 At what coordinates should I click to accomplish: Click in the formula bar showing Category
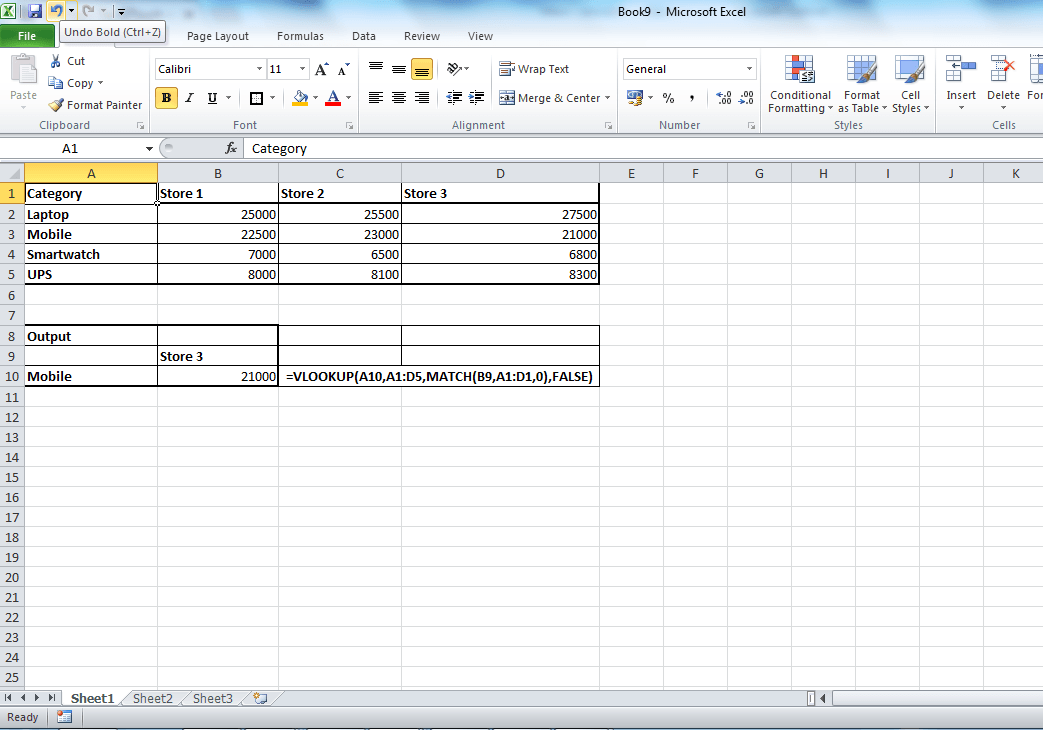pyautogui.click(x=643, y=148)
